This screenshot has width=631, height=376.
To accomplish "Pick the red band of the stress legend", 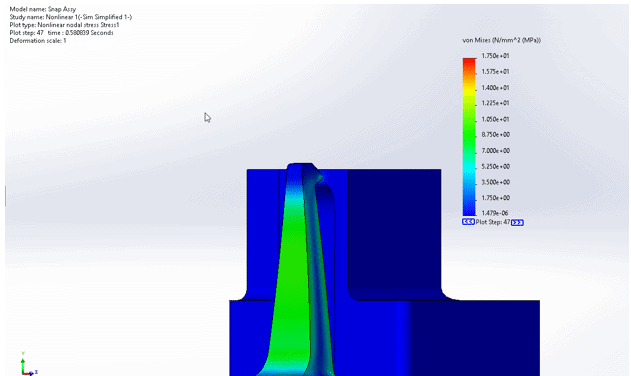I will click(x=469, y=63).
